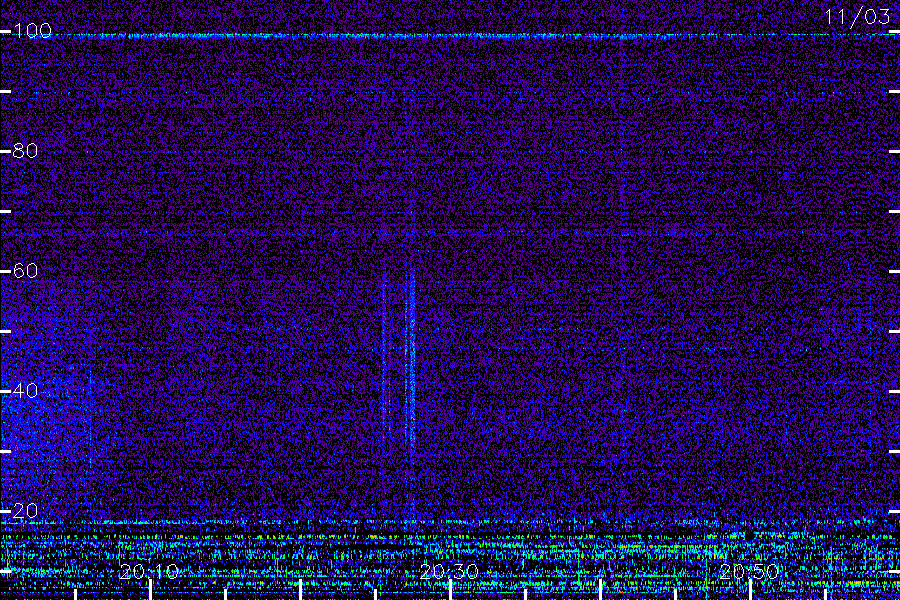Click the 20 frequency axis label
The height and width of the screenshot is (600, 900).
point(25,511)
